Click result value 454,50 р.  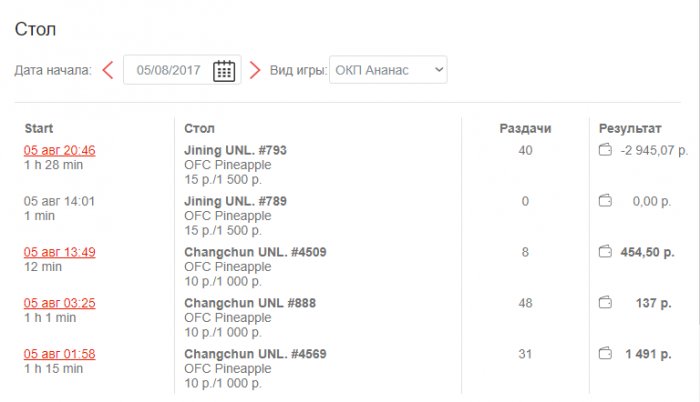coord(647,252)
